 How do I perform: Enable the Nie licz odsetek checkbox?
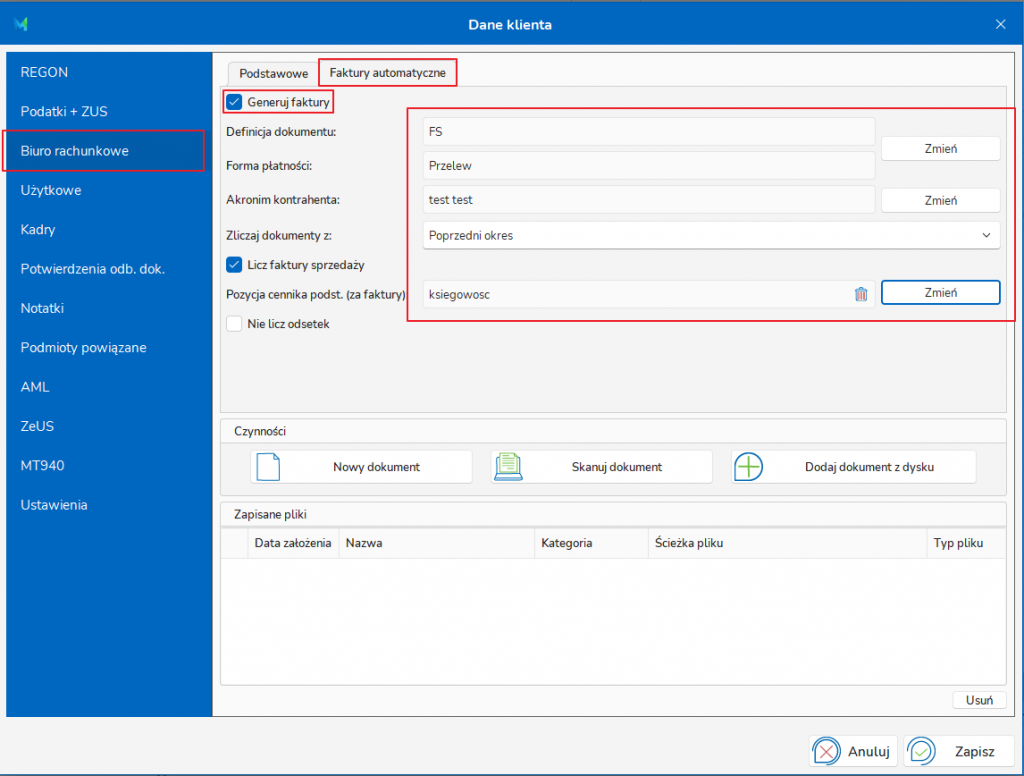tap(234, 324)
